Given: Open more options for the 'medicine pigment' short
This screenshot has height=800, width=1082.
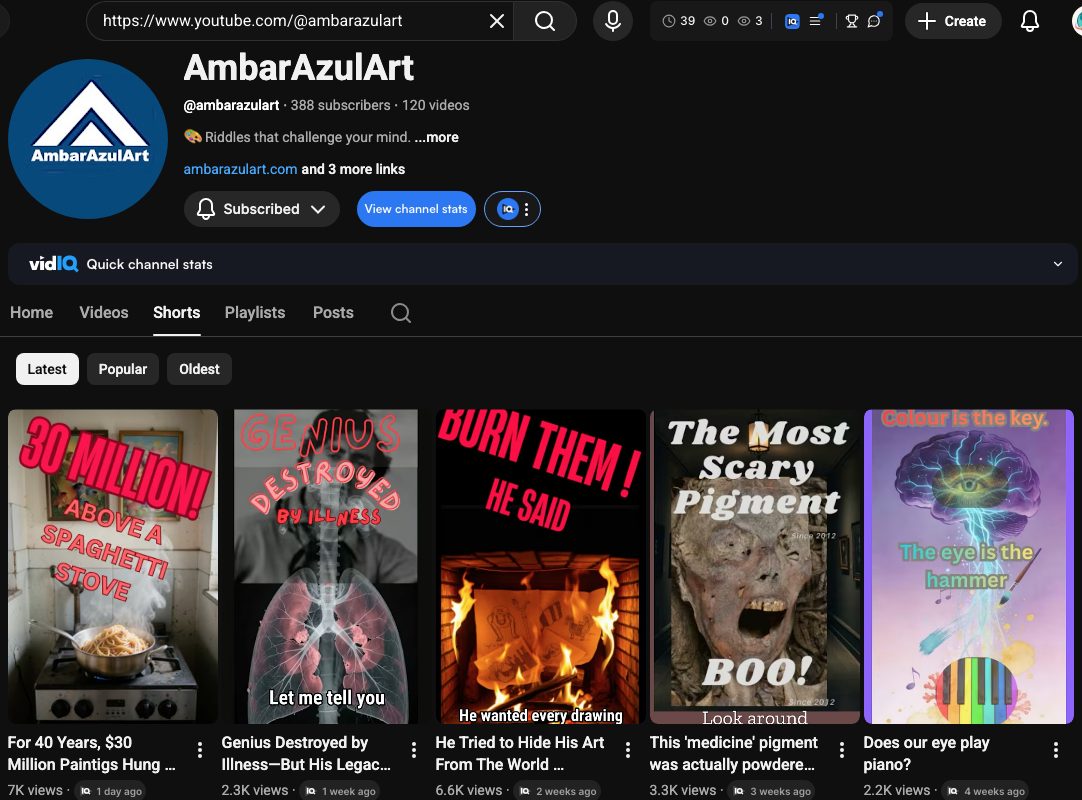Looking at the screenshot, I should pyautogui.click(x=842, y=750).
